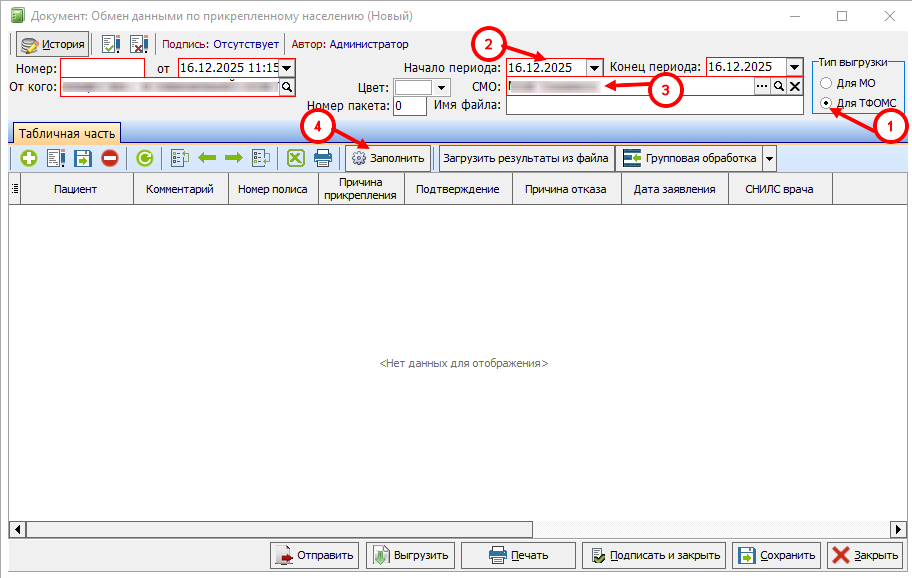Click the green add row icon
The image size is (912, 578).
(28, 158)
